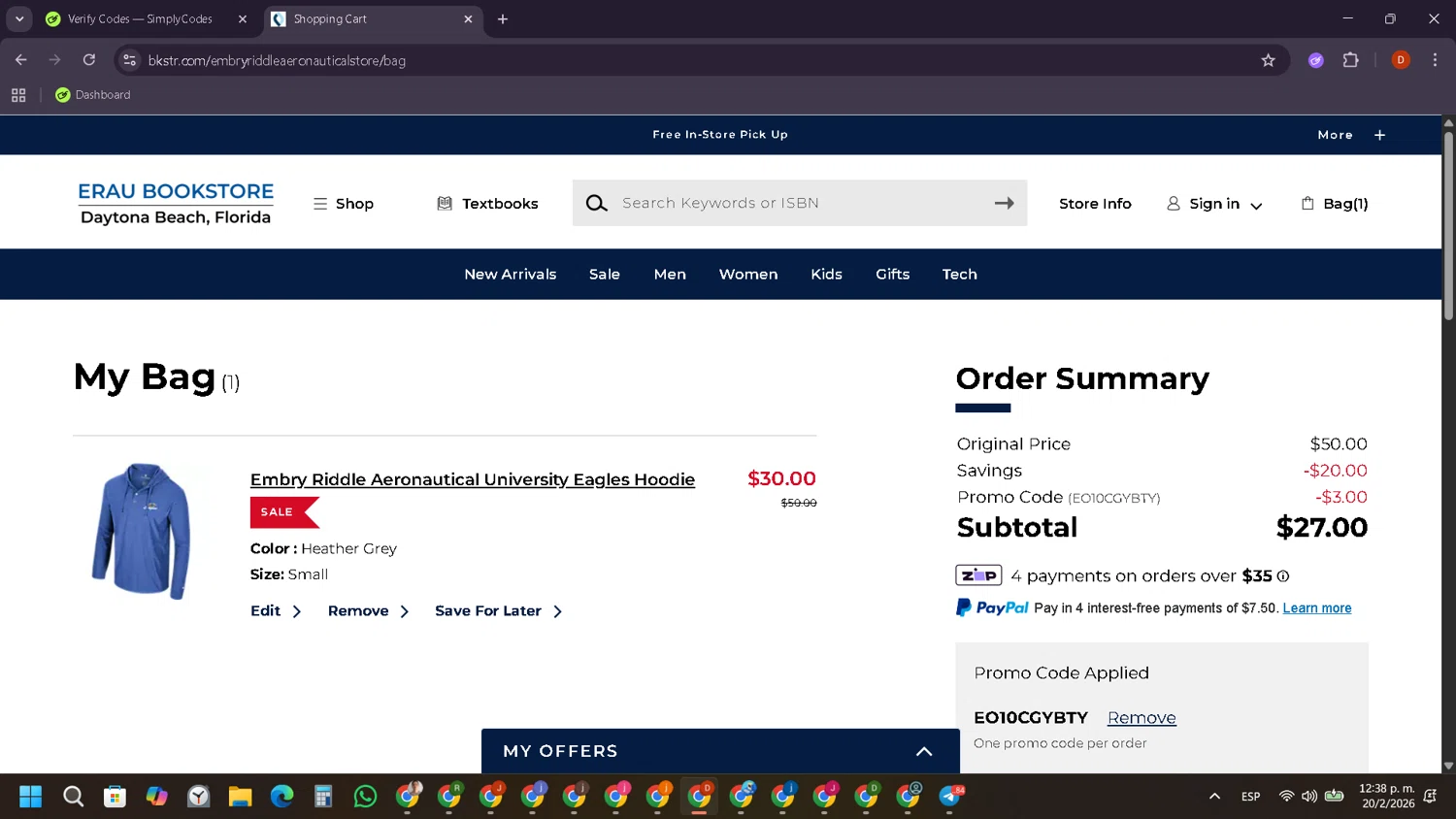
Task: Close the Verify Codes tab
Action: 243,19
